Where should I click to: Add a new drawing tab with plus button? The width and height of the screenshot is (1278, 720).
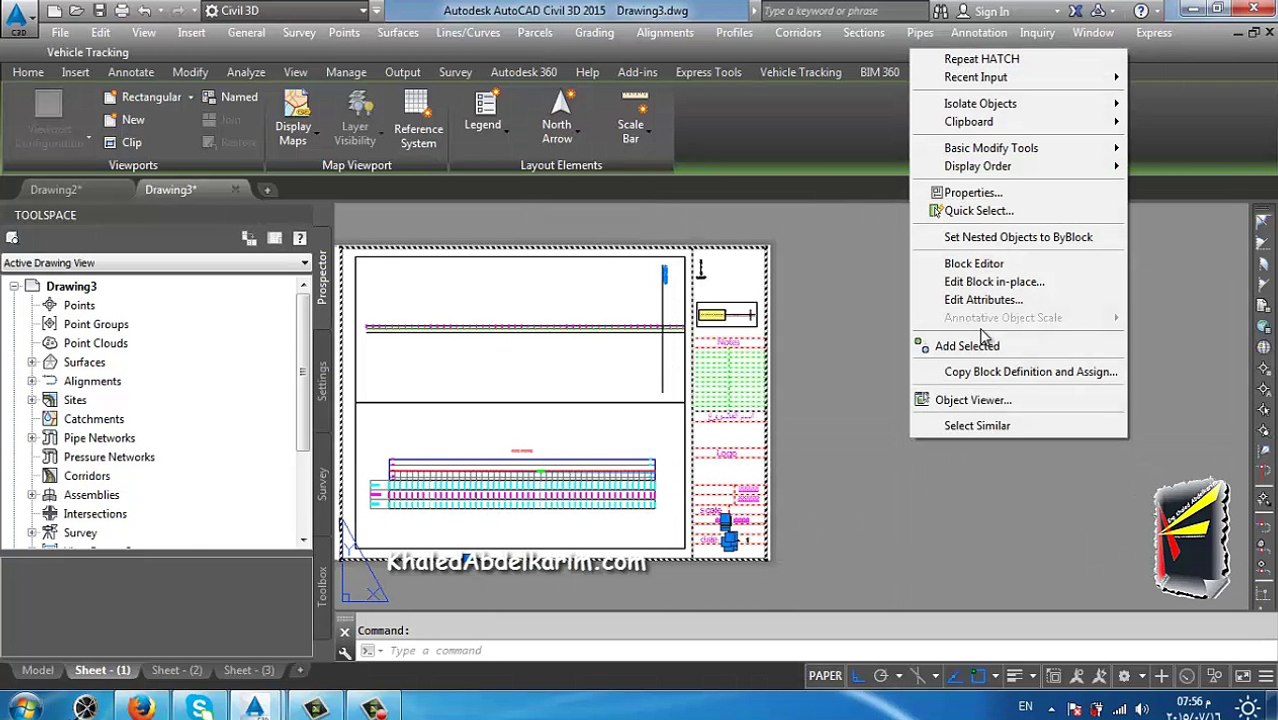tap(267, 190)
